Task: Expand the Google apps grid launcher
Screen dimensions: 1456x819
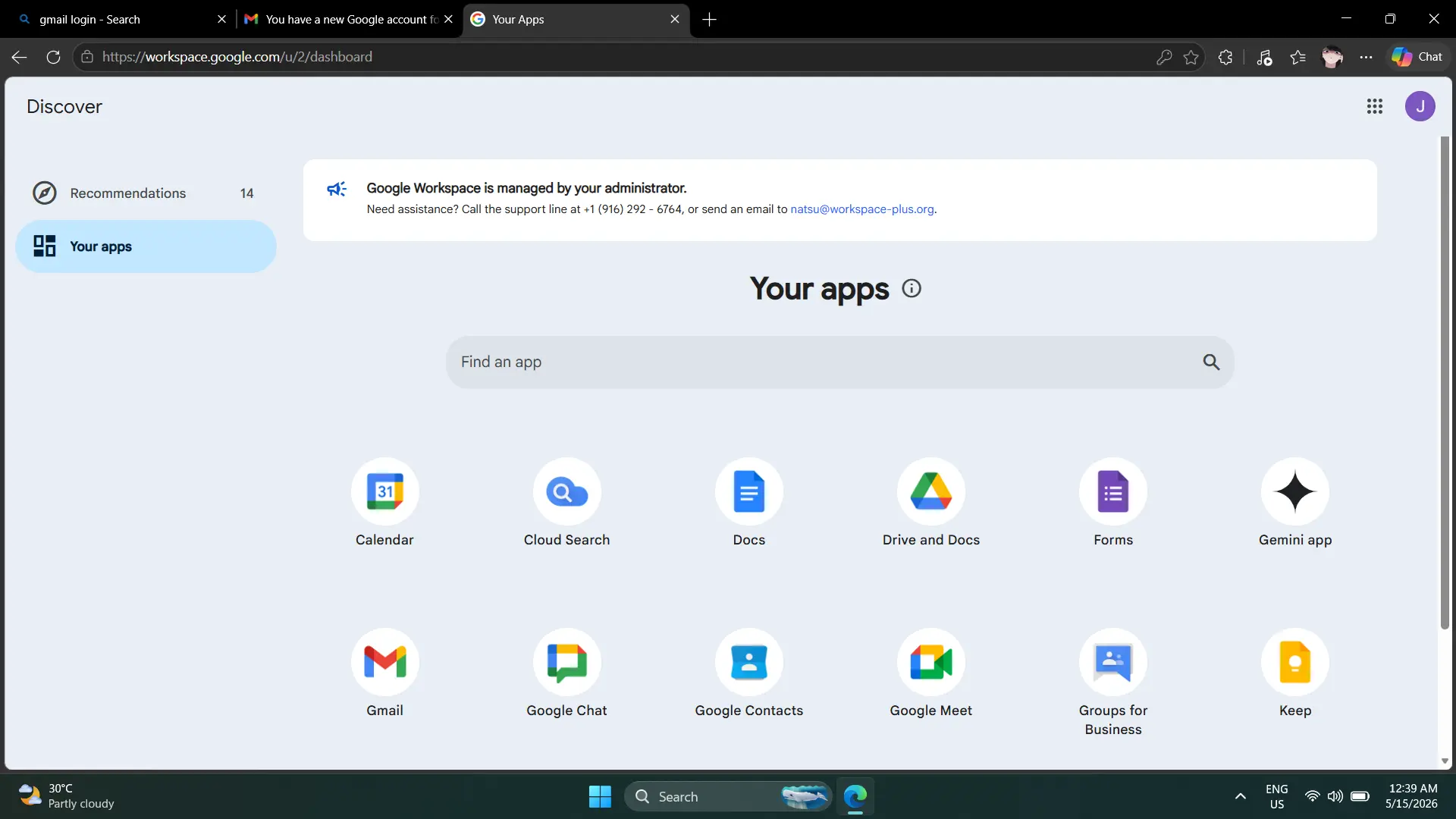Action: tap(1374, 106)
